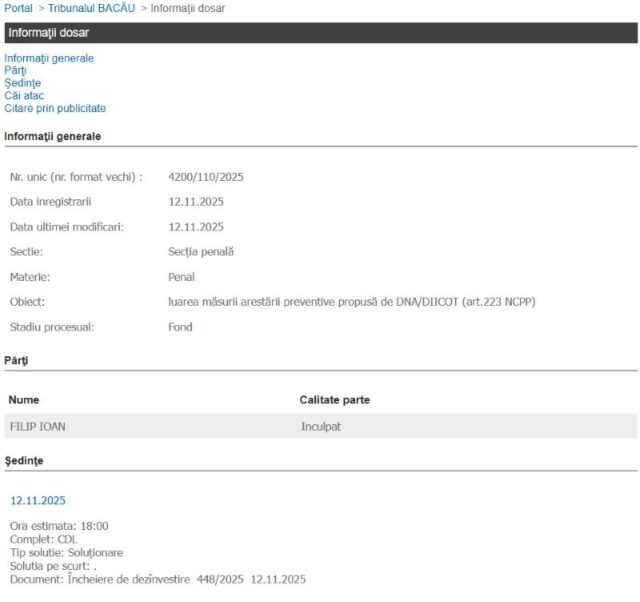Click the Încheiere de dezinvestire document line
This screenshot has width=640, height=602.
[158, 579]
